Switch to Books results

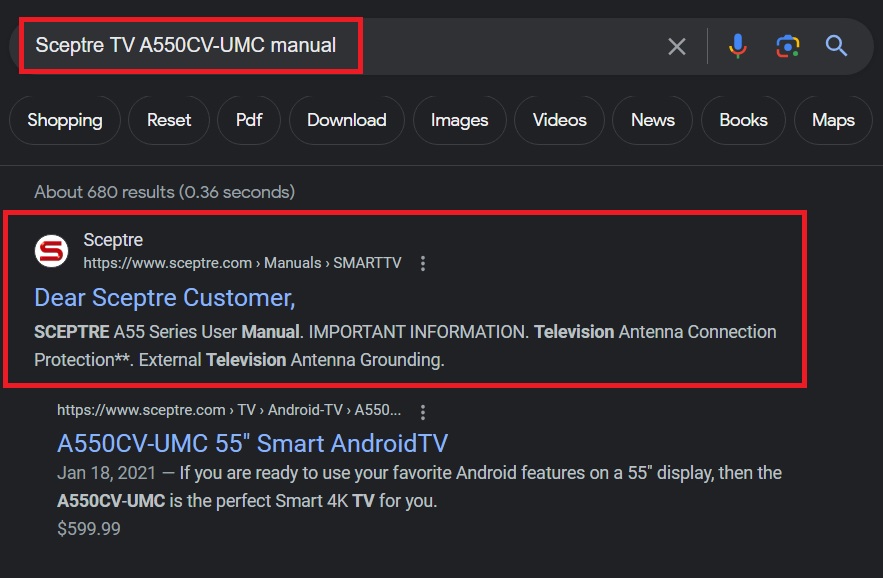point(743,120)
